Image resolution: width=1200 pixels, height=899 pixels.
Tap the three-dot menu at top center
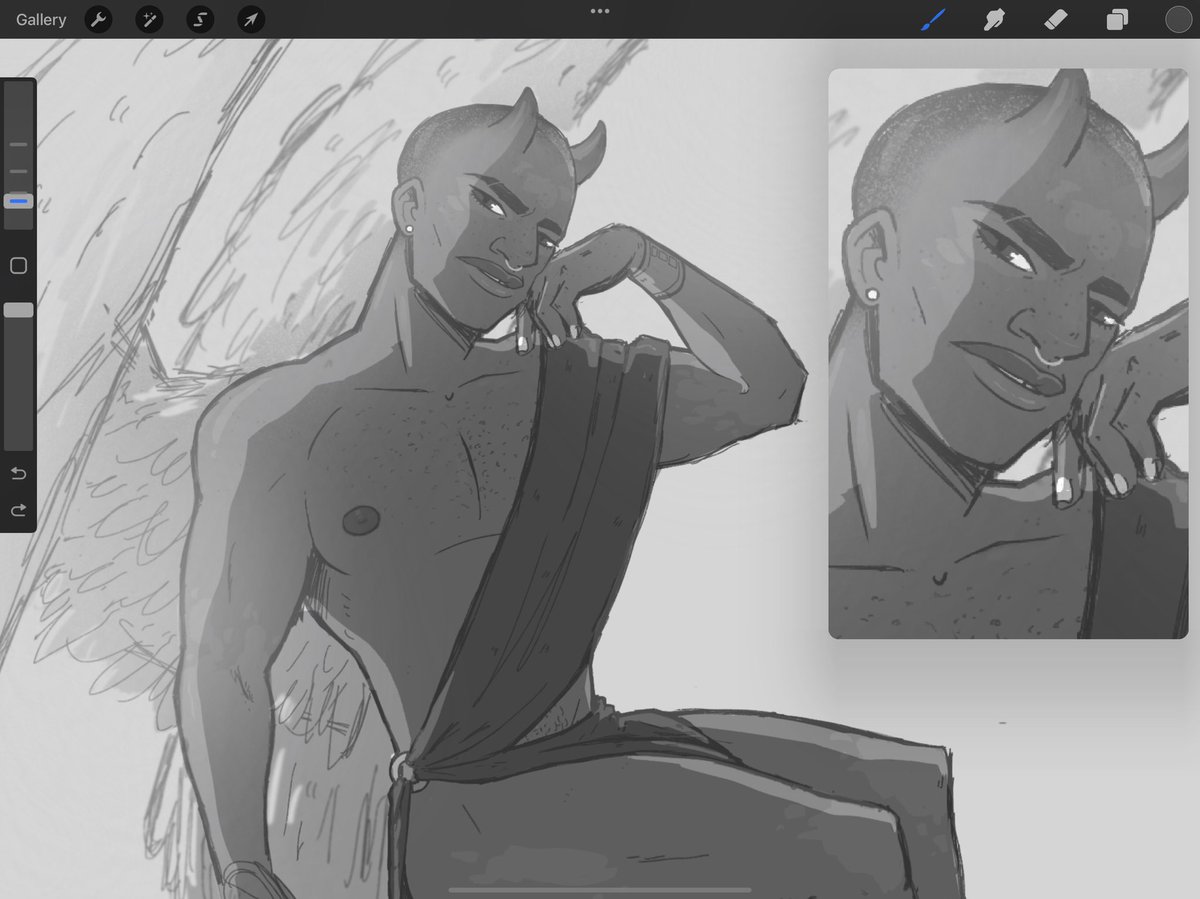(600, 11)
